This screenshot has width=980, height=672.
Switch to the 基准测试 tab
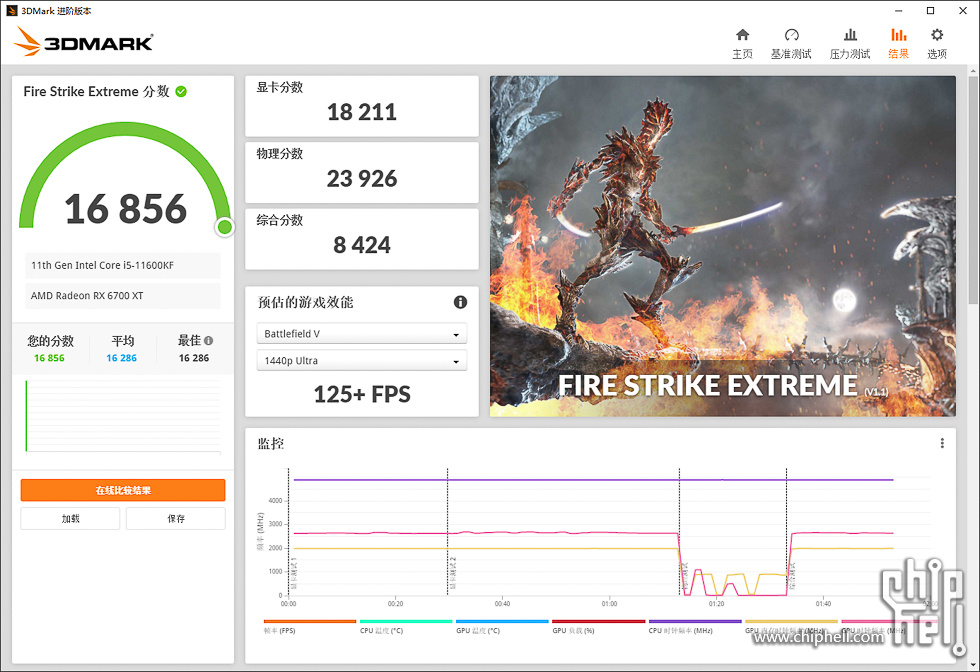coord(791,41)
